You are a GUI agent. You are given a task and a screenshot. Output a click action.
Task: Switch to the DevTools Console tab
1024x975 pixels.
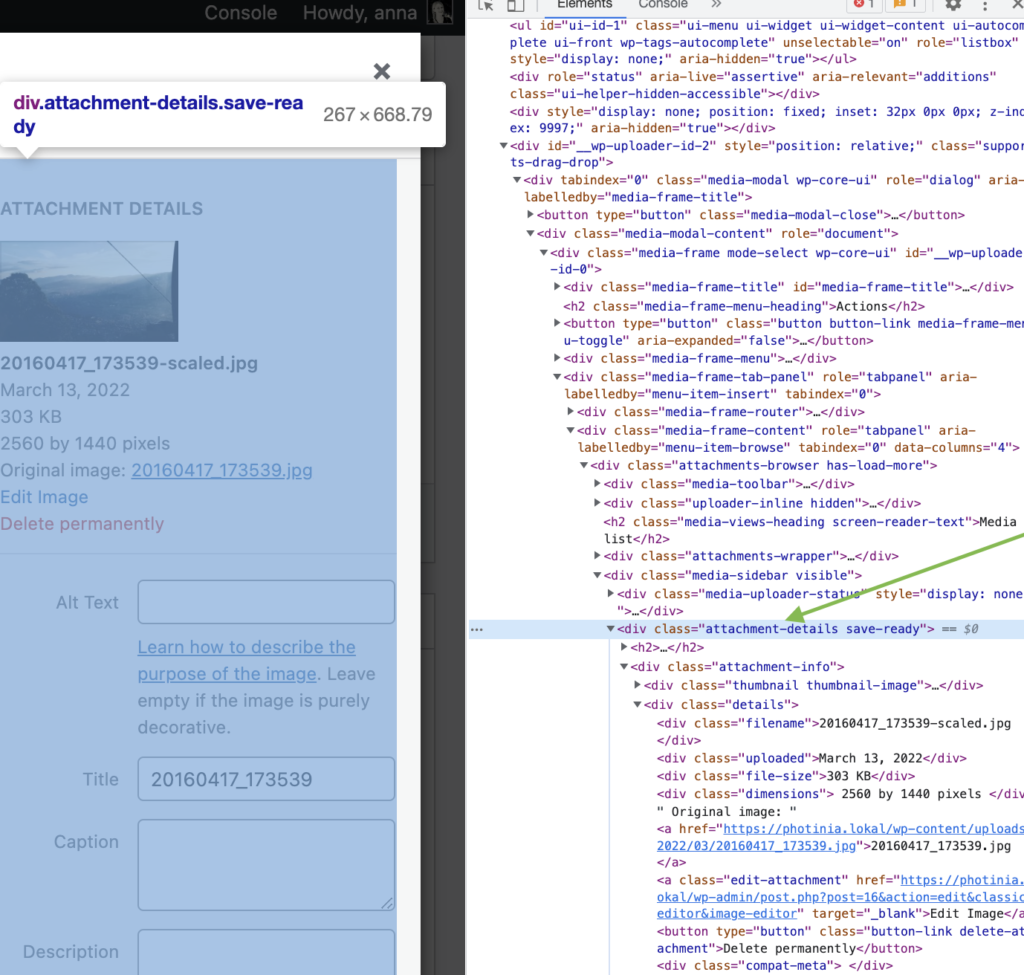coord(662,5)
